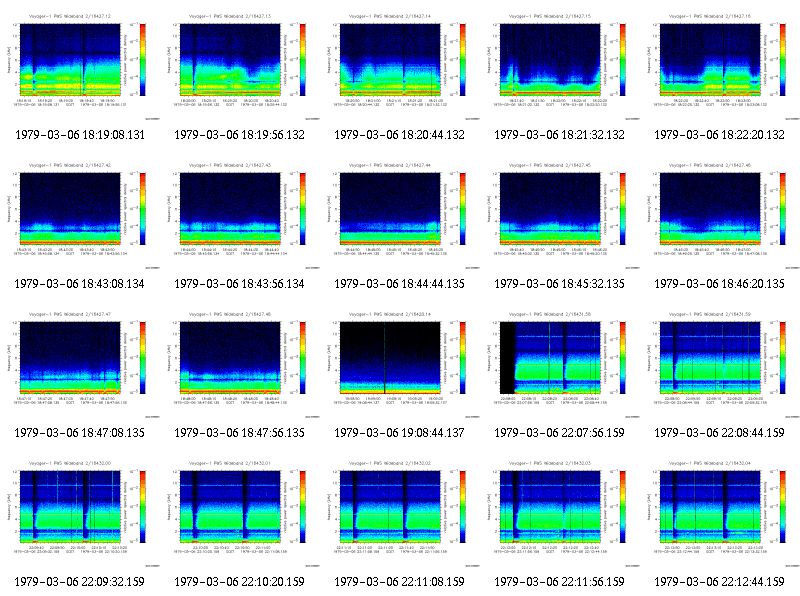Open the 18:19:56.132 spectrogram thumbnail

click(240, 67)
